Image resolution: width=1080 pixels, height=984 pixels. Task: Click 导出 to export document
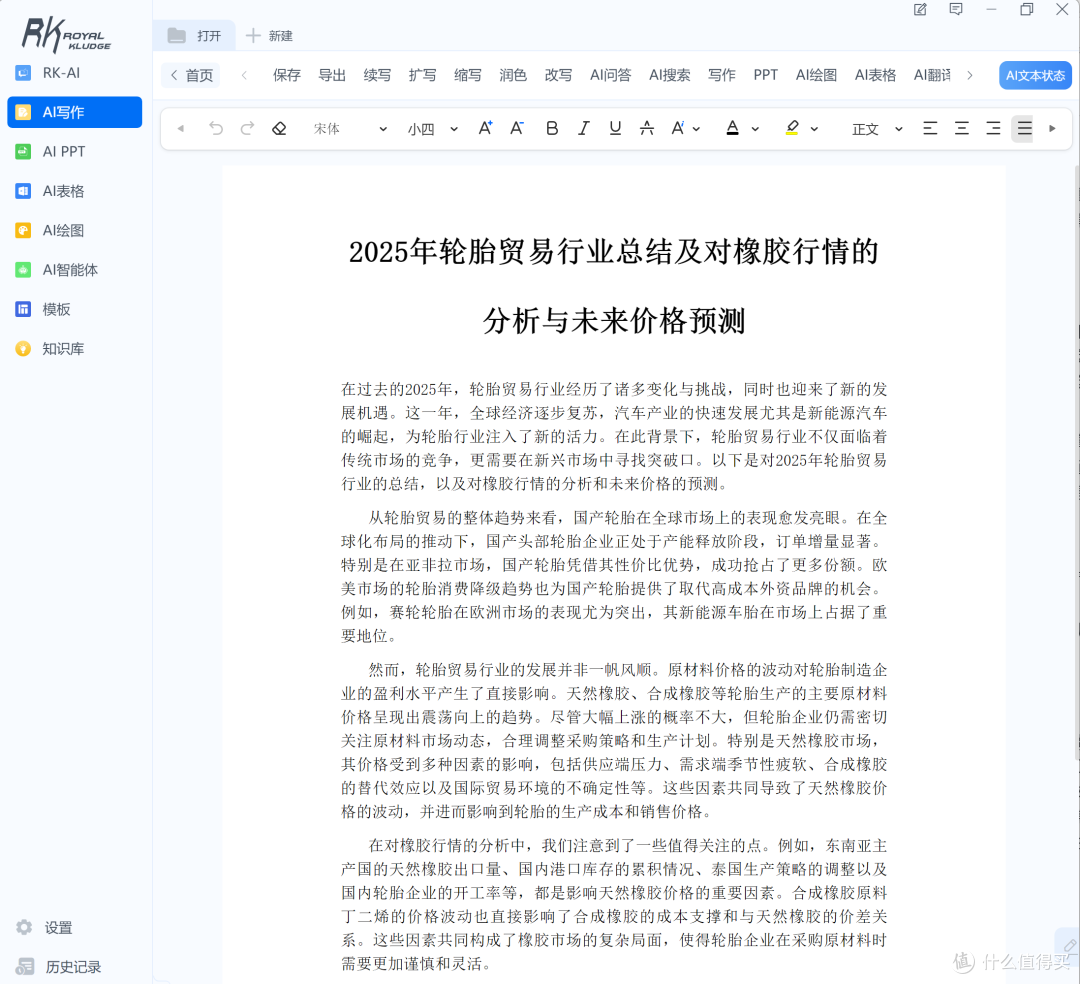pyautogui.click(x=332, y=75)
